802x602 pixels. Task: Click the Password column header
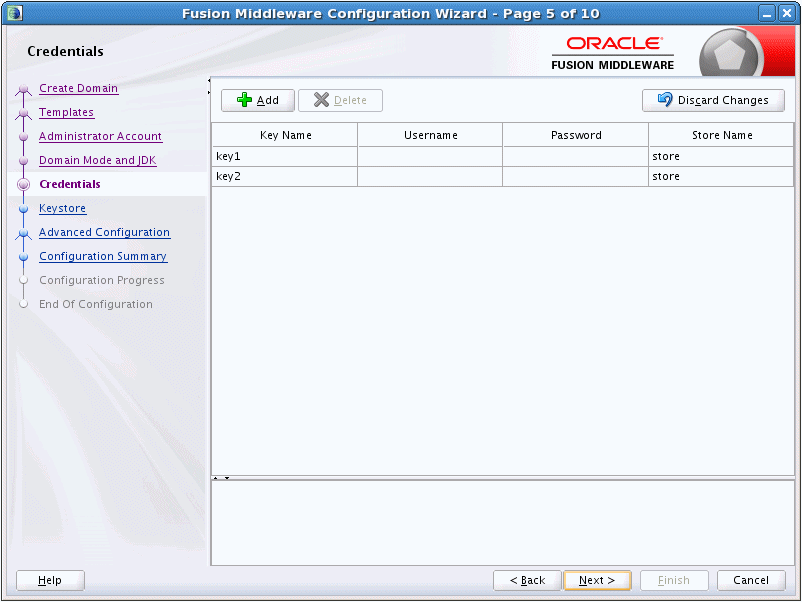576,135
